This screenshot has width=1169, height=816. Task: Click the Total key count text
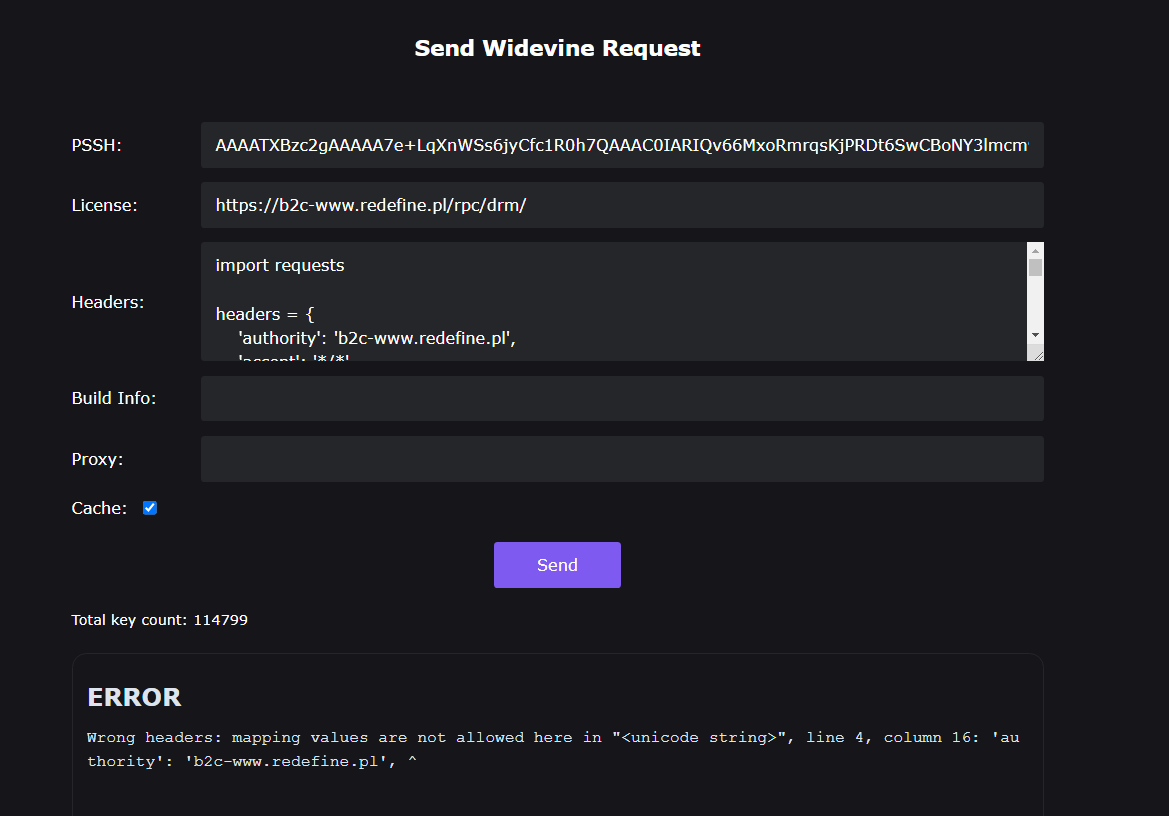point(159,620)
